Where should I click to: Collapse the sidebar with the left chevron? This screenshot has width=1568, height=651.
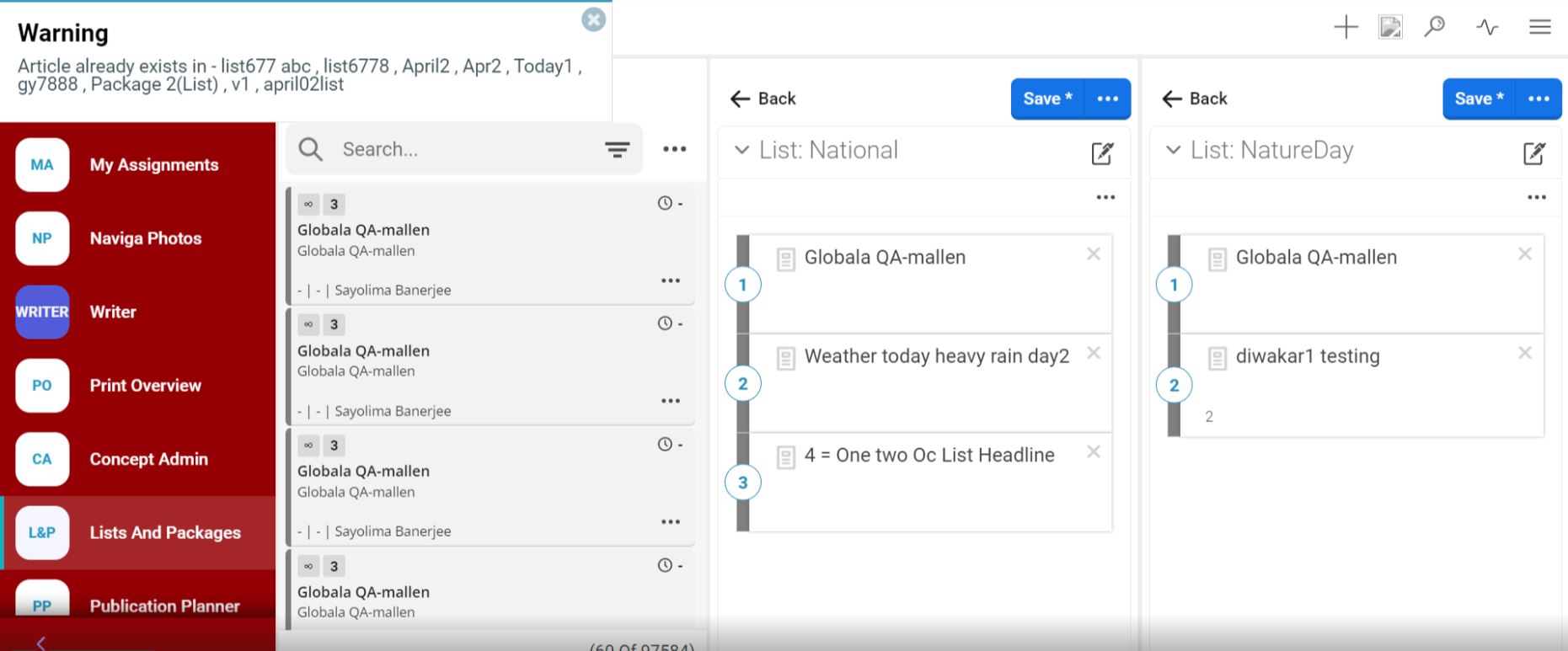click(x=40, y=643)
